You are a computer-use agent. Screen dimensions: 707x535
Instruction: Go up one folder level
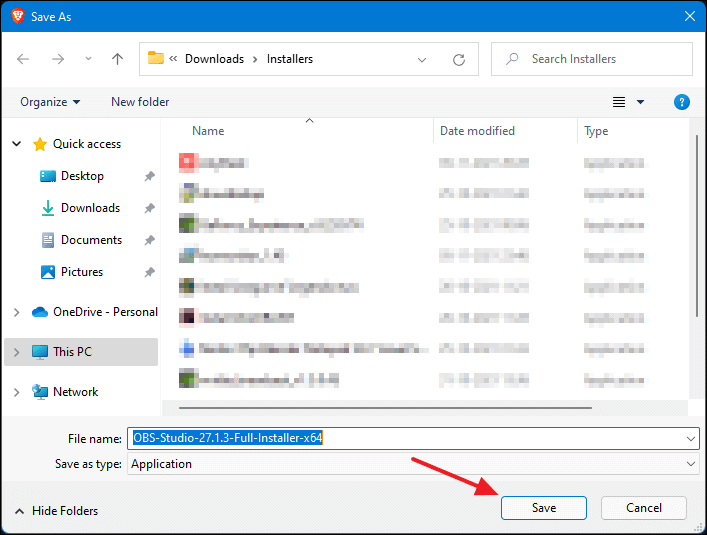(x=117, y=59)
